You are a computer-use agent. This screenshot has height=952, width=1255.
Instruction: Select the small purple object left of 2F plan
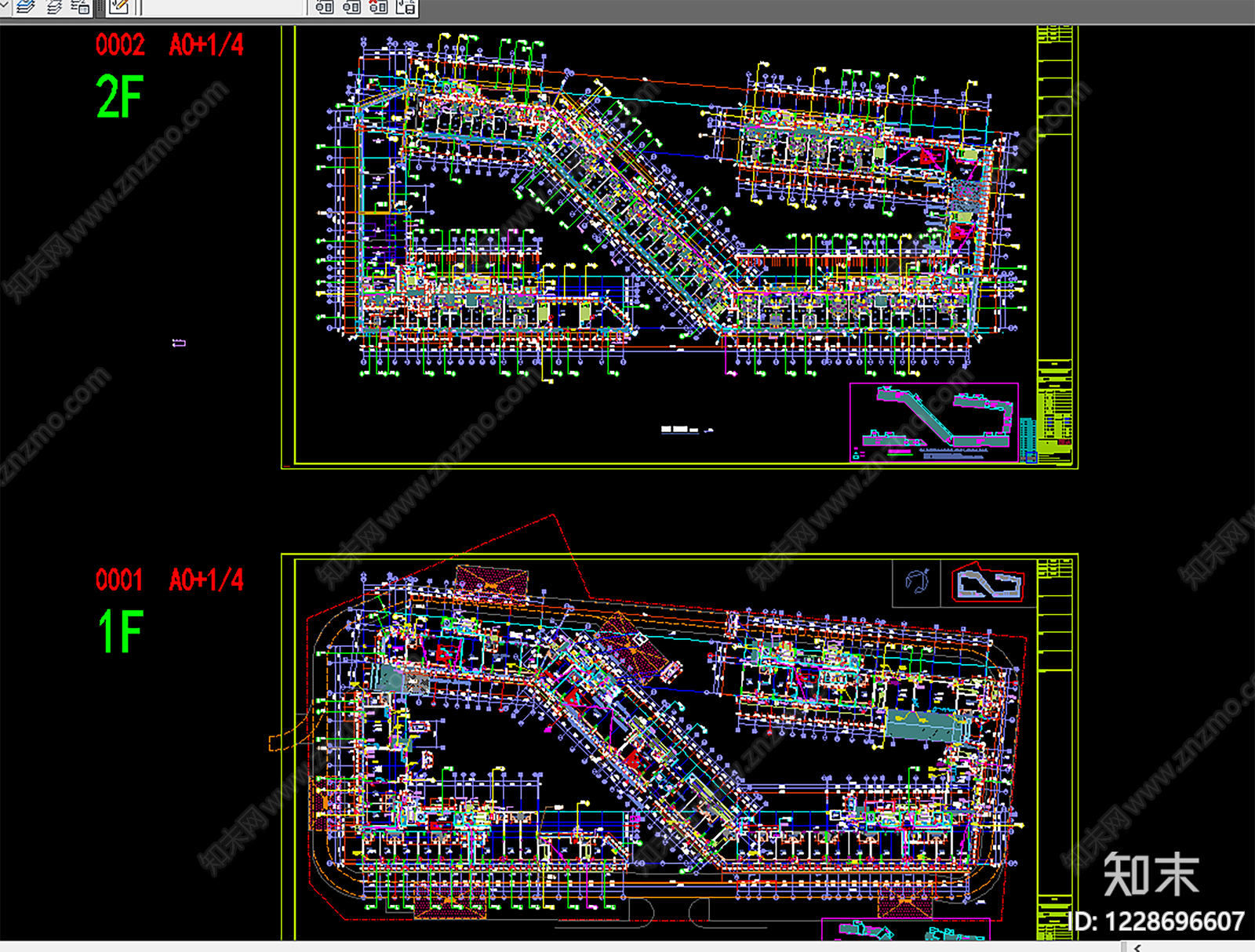coord(179,343)
